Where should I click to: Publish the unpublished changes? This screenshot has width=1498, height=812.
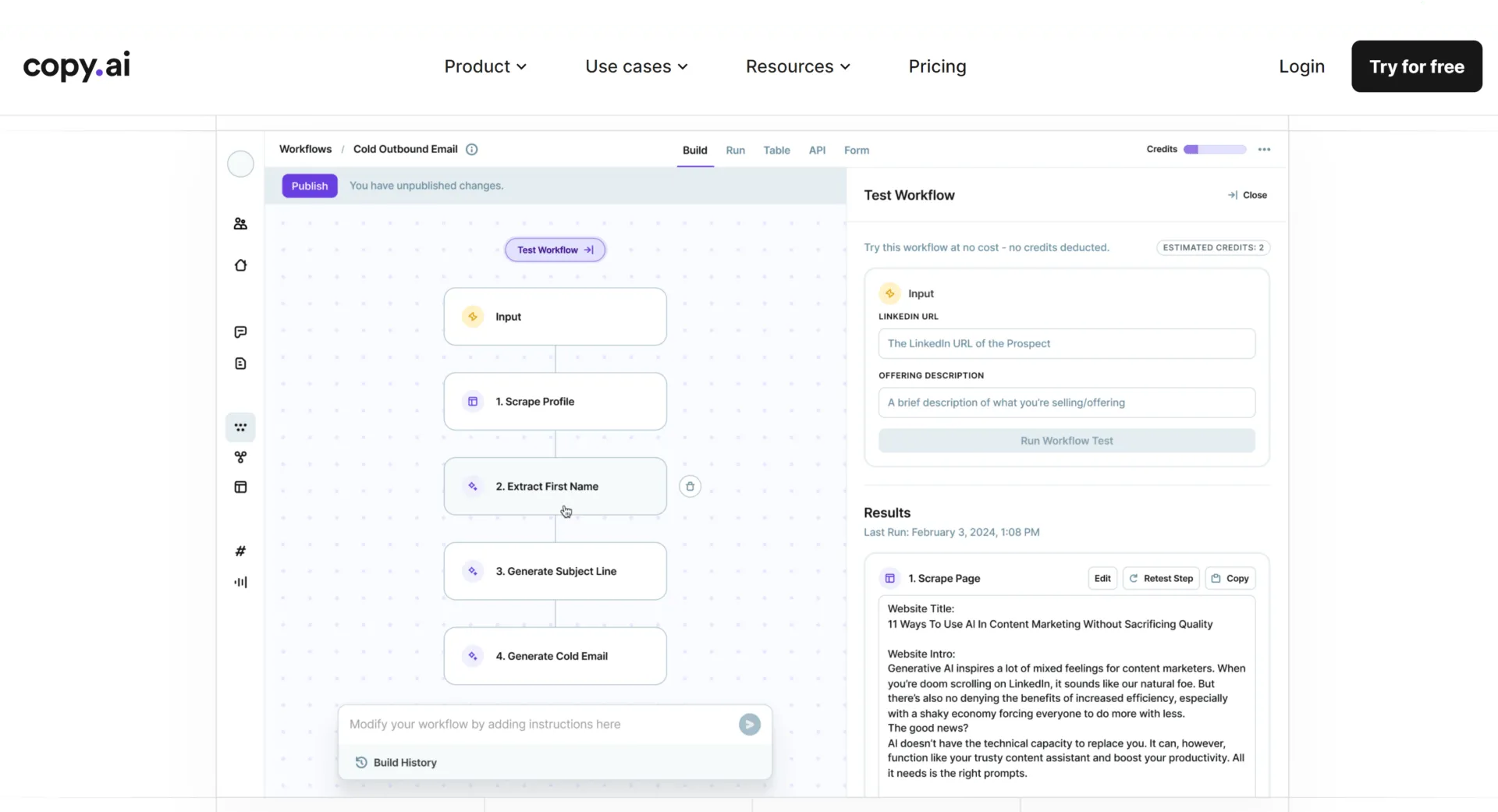coord(310,186)
